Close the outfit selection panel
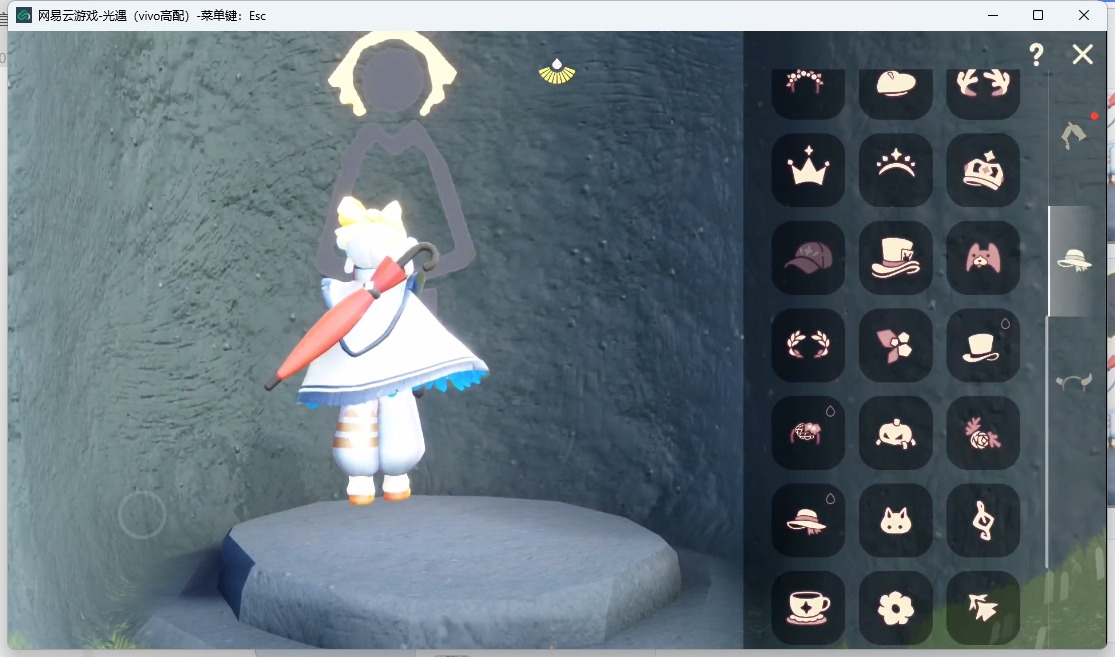The width and height of the screenshot is (1115, 657). [x=1082, y=55]
